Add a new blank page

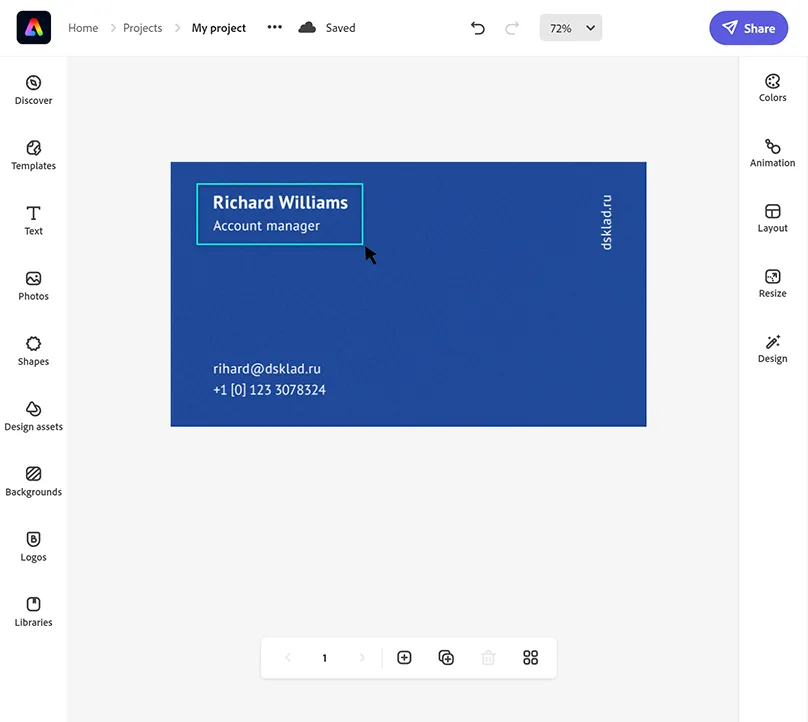tap(404, 657)
